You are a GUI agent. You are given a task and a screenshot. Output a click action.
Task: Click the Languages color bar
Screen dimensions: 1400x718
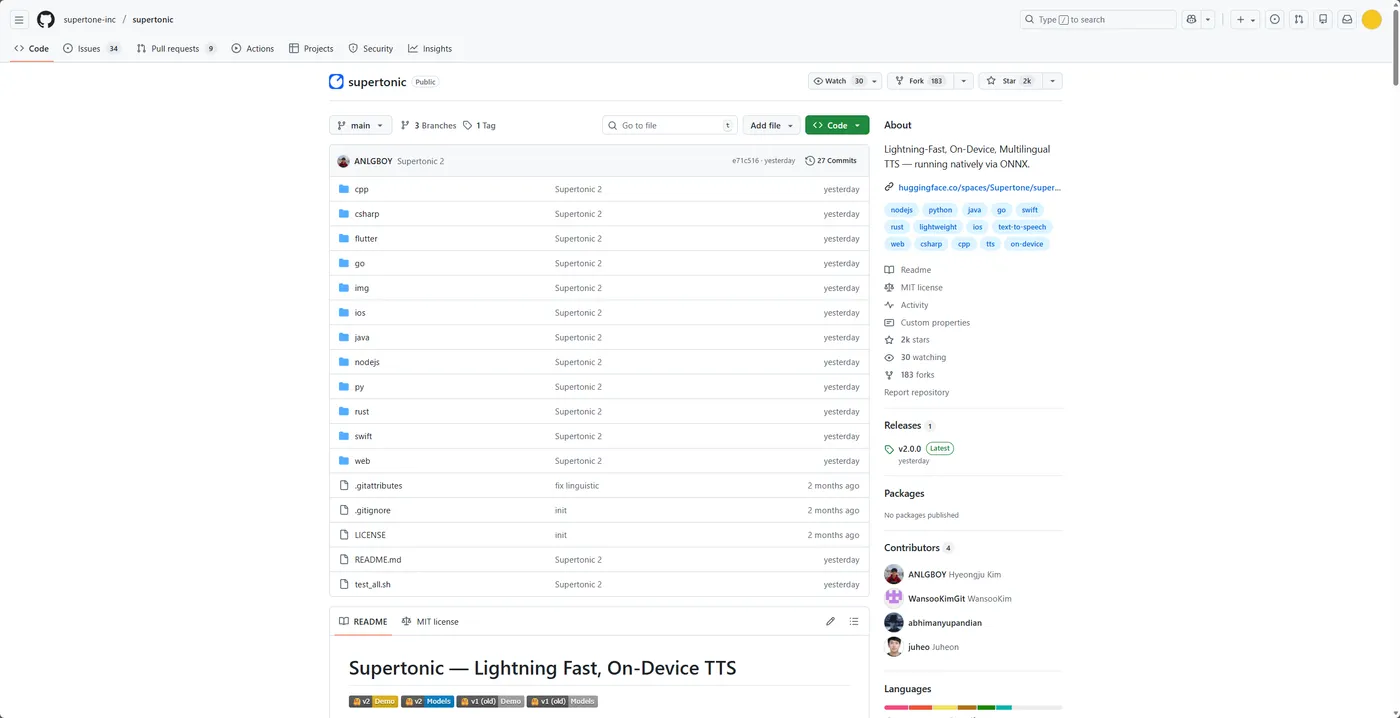point(973,708)
